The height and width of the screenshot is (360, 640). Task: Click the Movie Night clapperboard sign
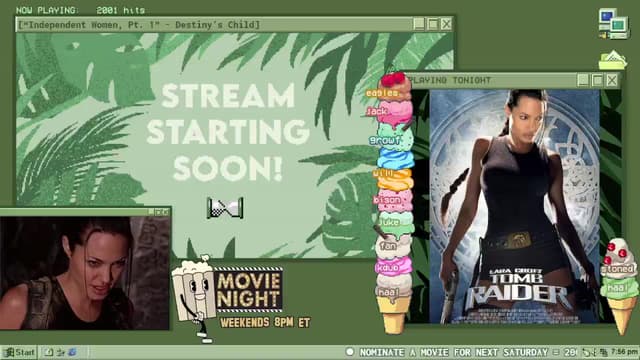[248, 289]
